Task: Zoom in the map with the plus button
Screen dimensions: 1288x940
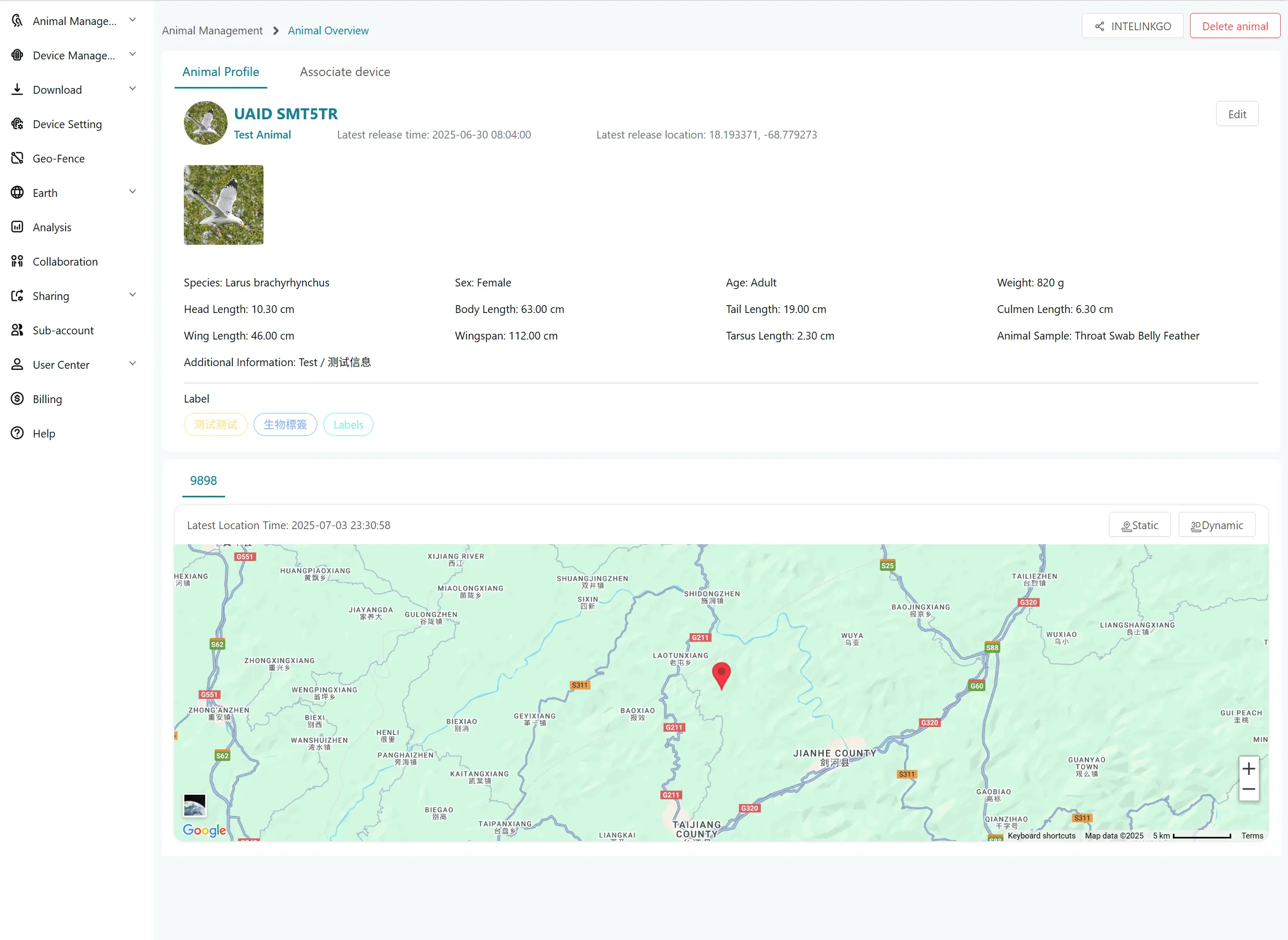Action: (x=1248, y=769)
